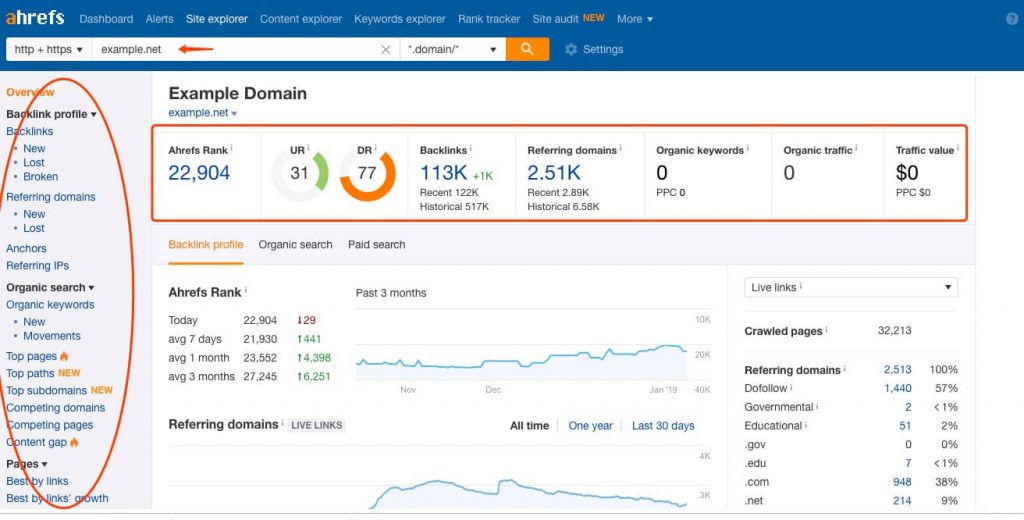Expand the More menu in top navigation
Image resolution: width=1024 pixels, height=520 pixels.
635,19
